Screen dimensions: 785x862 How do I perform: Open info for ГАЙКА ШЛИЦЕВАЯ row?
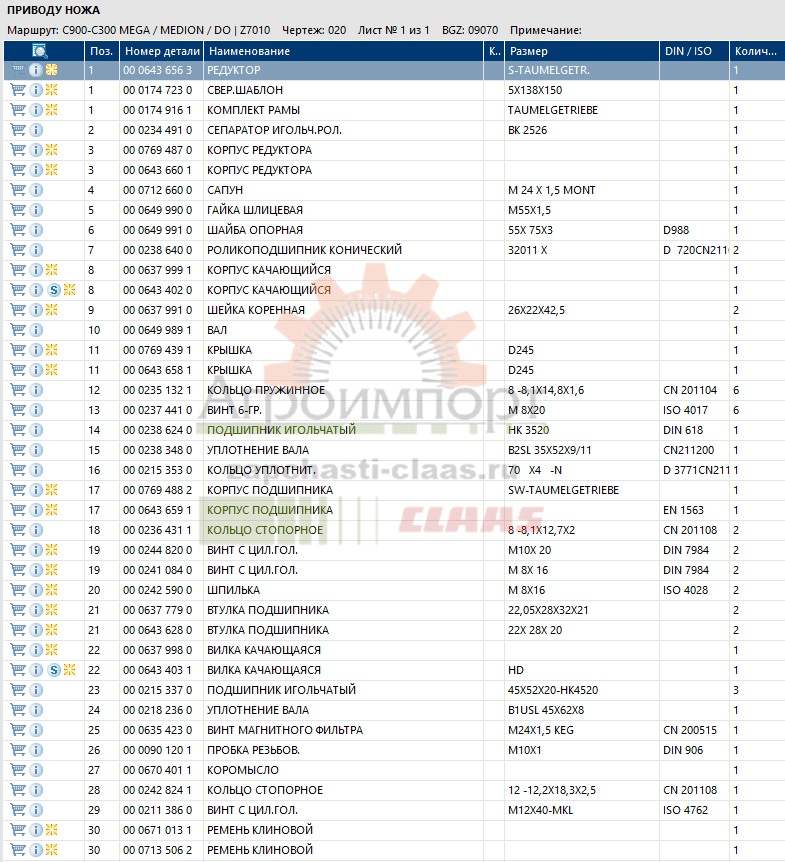tap(36, 210)
